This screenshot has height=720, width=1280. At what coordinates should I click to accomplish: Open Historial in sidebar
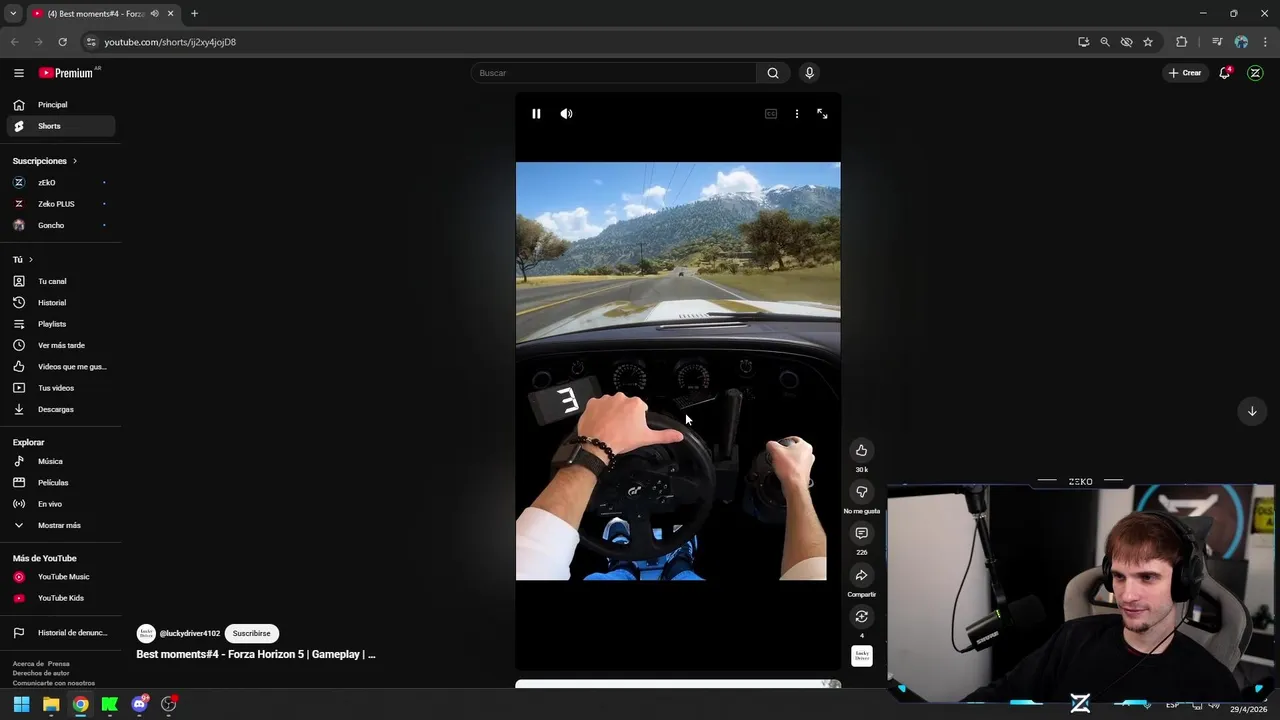coord(60,303)
